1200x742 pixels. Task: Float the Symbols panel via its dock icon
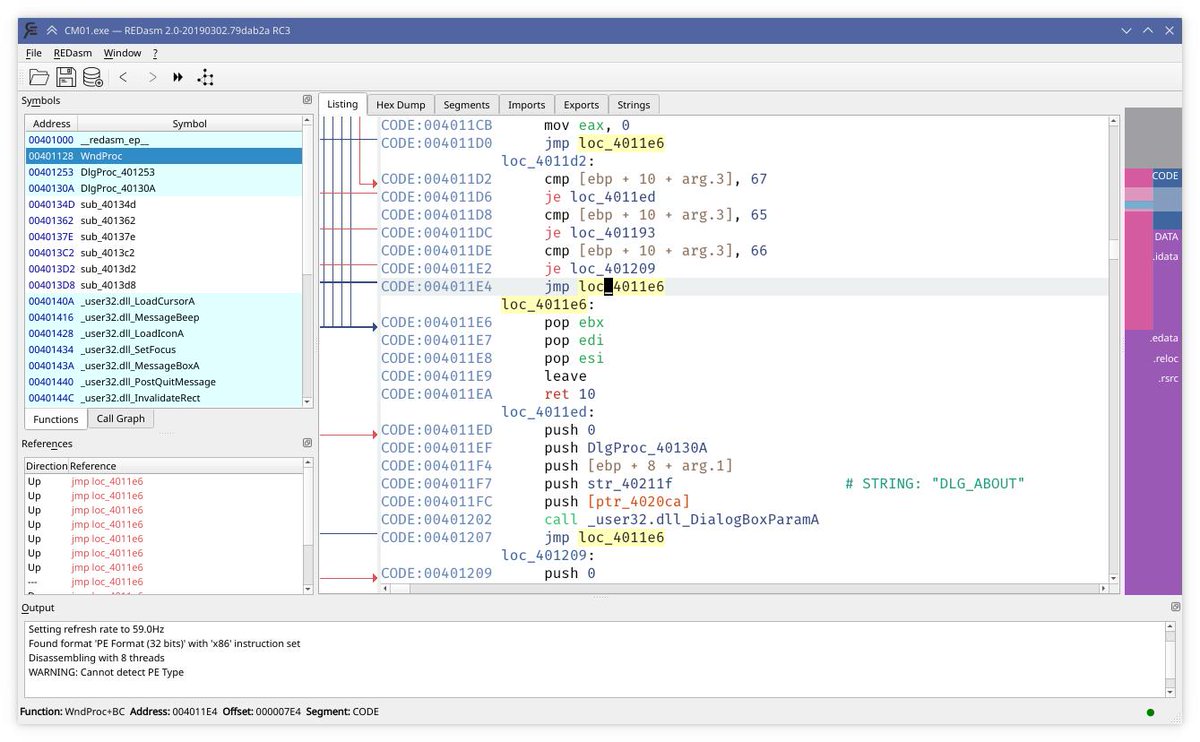pos(307,100)
